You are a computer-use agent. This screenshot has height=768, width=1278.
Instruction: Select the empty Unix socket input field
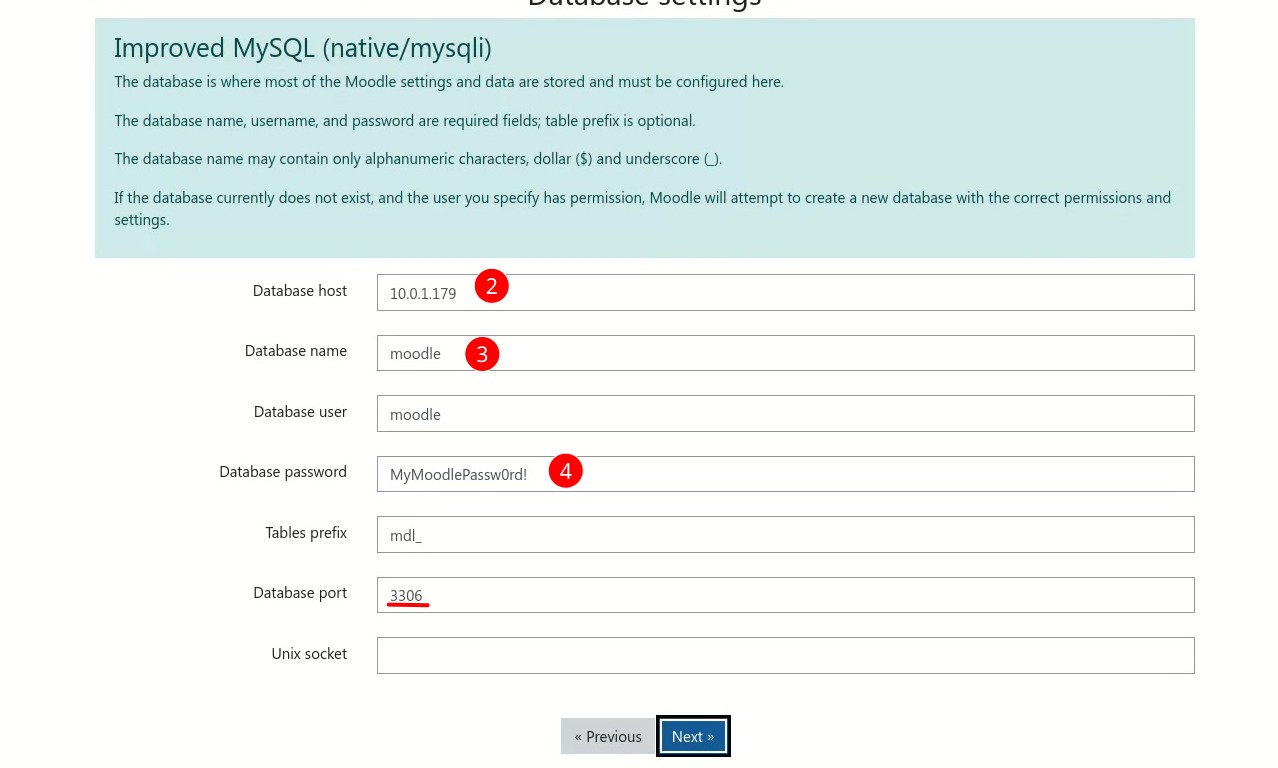[x=785, y=655]
